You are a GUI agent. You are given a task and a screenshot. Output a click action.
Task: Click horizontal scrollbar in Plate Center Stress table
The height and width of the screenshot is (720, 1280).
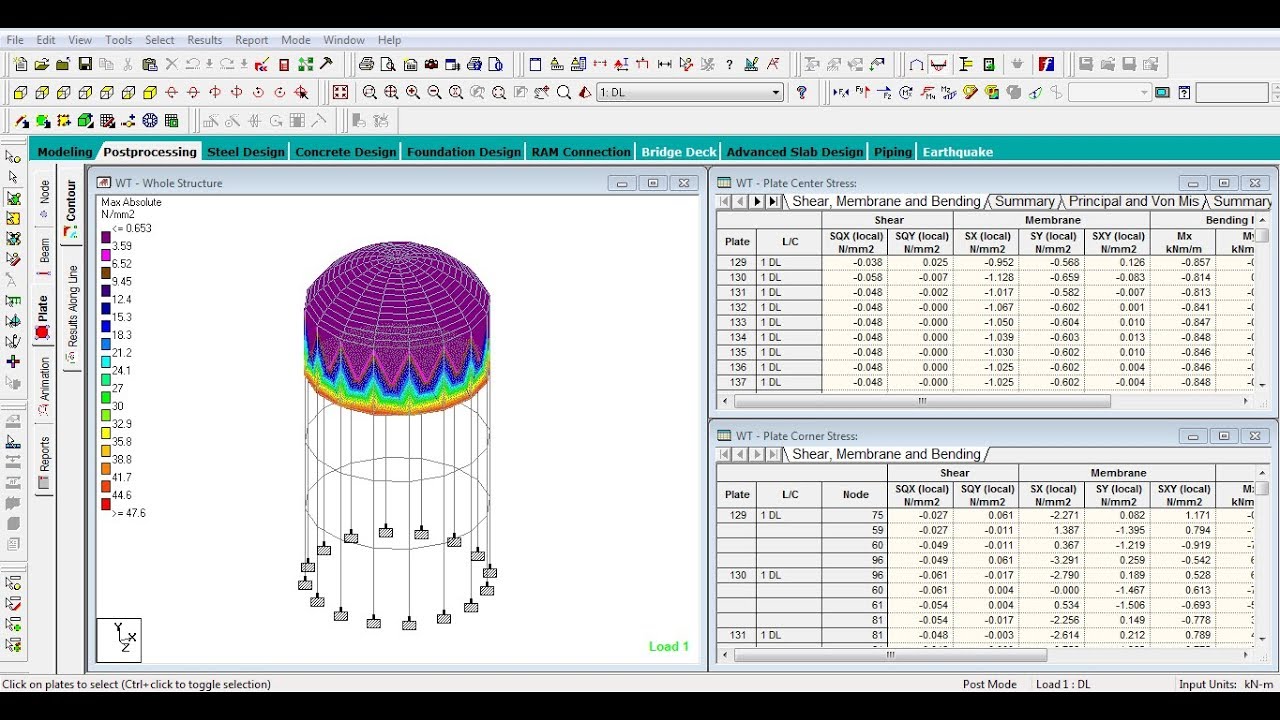pyautogui.click(x=922, y=401)
